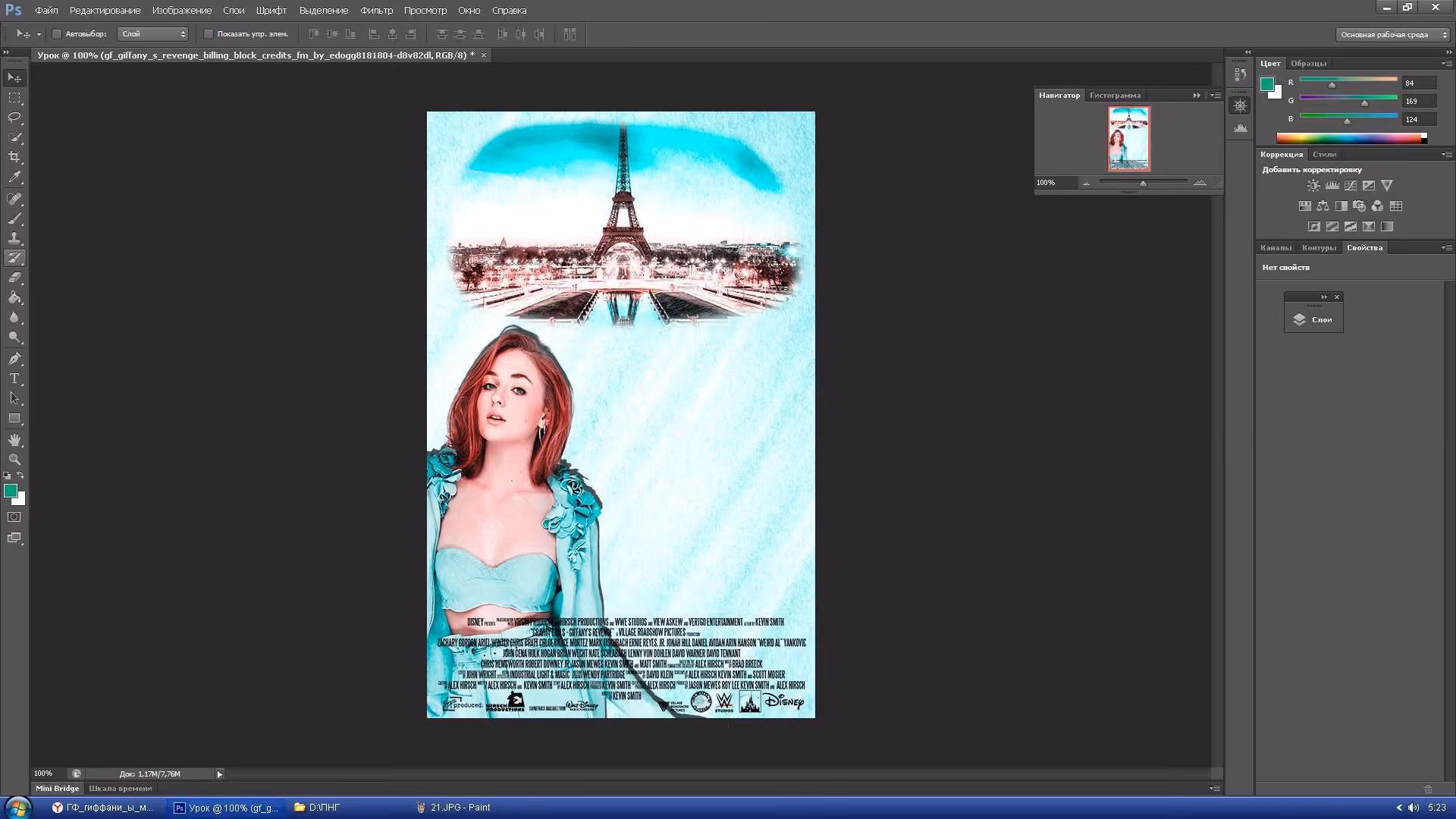Select the Brush tool
This screenshot has height=819, width=1456.
coord(14,218)
